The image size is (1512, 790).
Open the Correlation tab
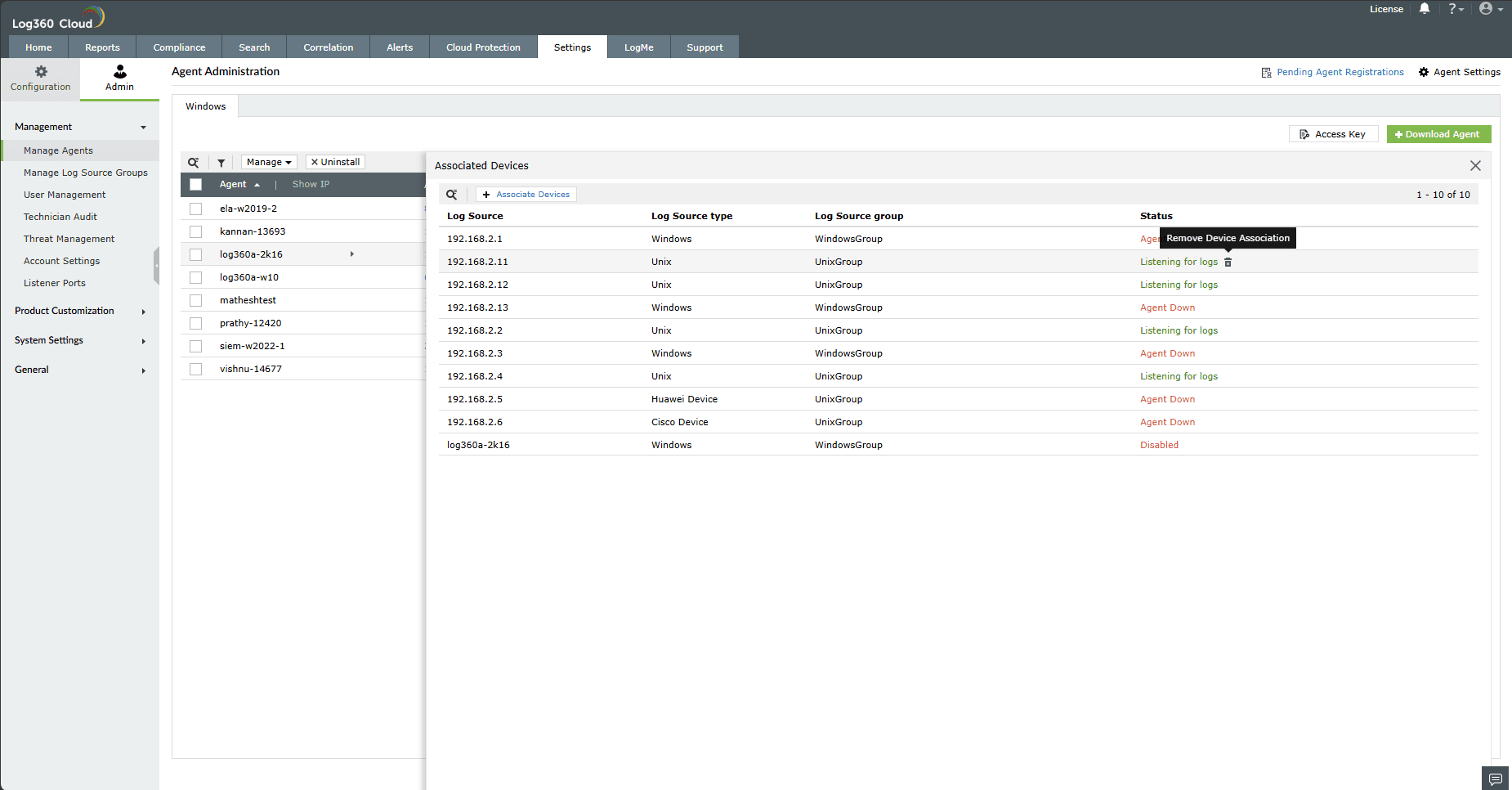(x=329, y=47)
